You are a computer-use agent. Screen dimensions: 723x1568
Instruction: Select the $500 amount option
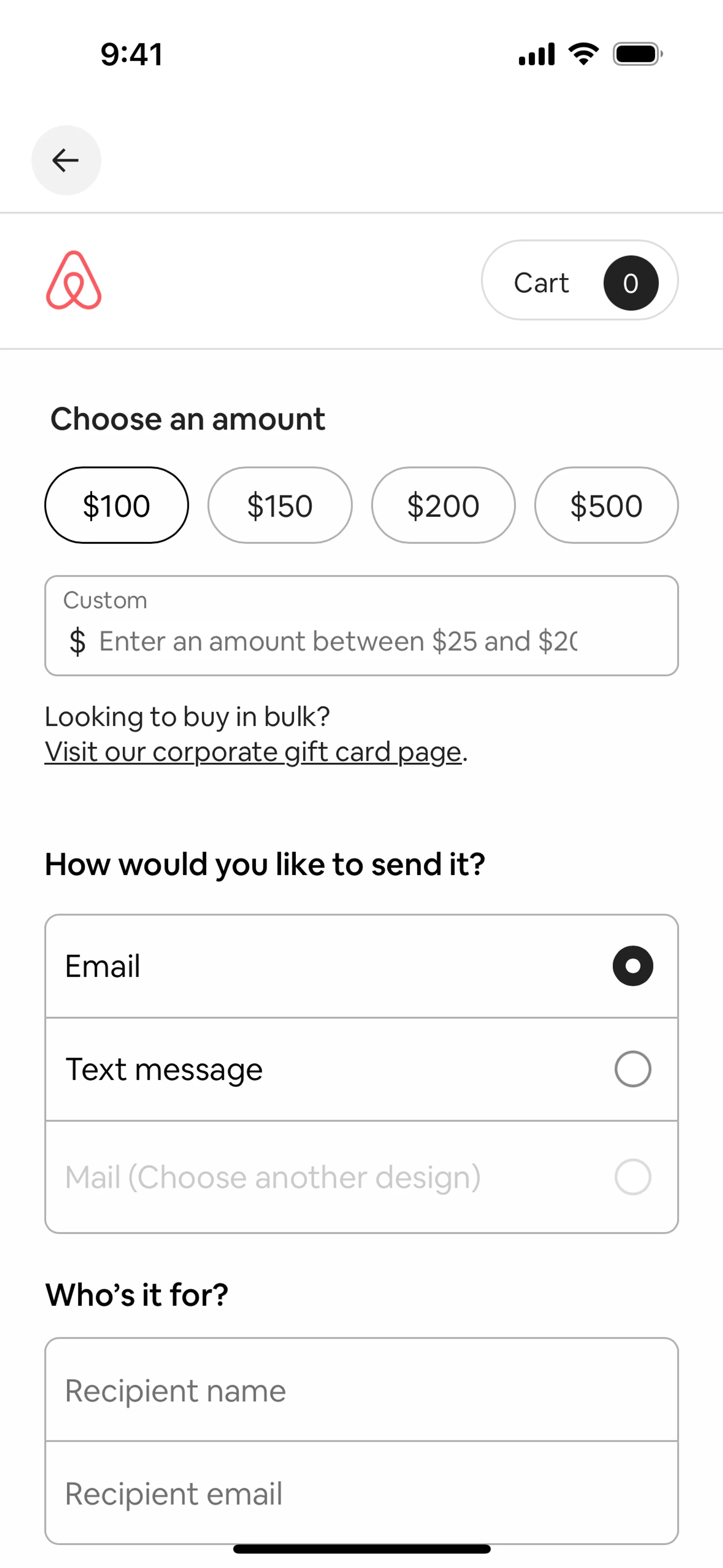click(x=606, y=505)
